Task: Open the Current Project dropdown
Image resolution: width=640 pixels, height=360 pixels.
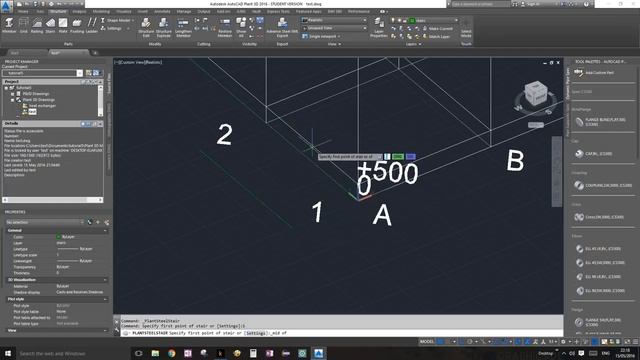Action: [x=42, y=73]
